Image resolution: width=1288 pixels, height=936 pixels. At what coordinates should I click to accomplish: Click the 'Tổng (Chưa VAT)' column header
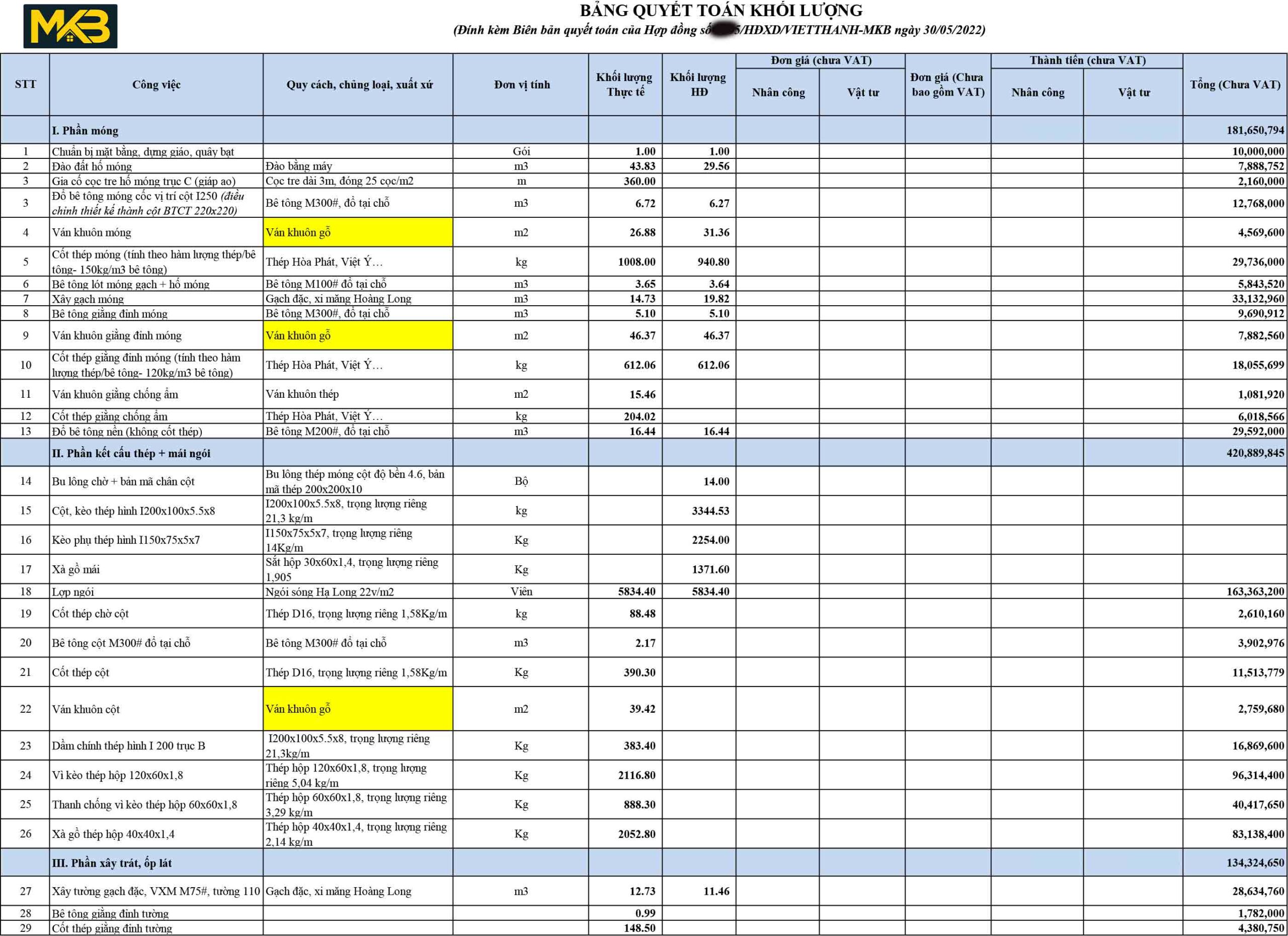click(1235, 84)
